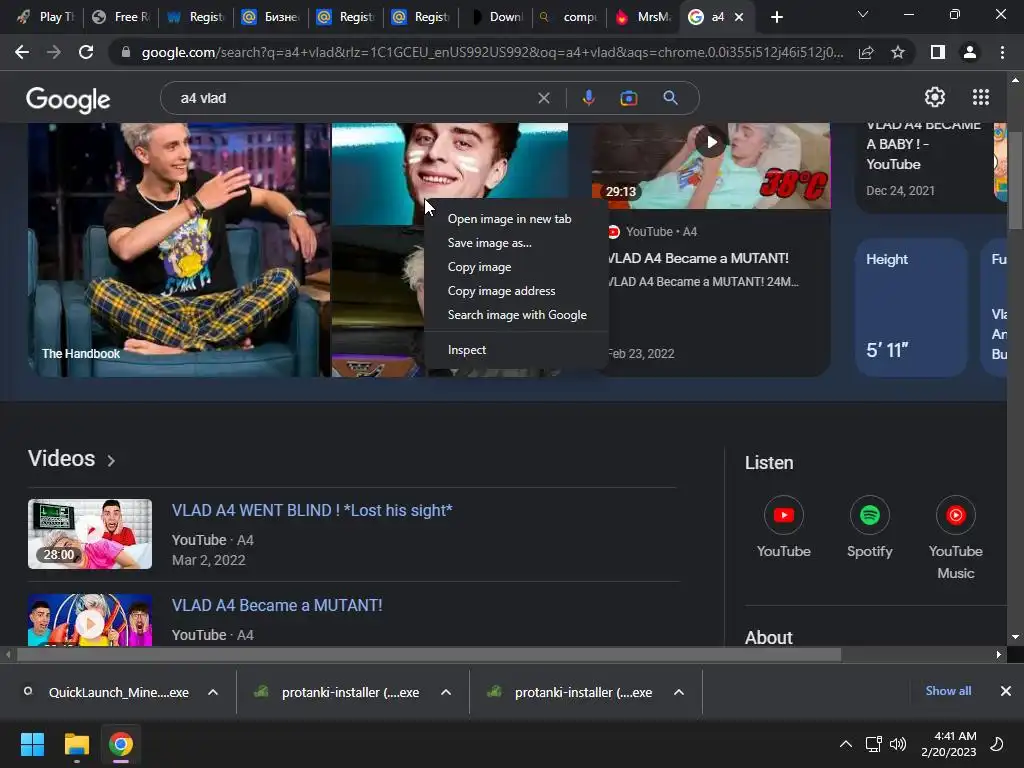Show hidden system tray icons
The height and width of the screenshot is (768, 1024).
[846, 744]
